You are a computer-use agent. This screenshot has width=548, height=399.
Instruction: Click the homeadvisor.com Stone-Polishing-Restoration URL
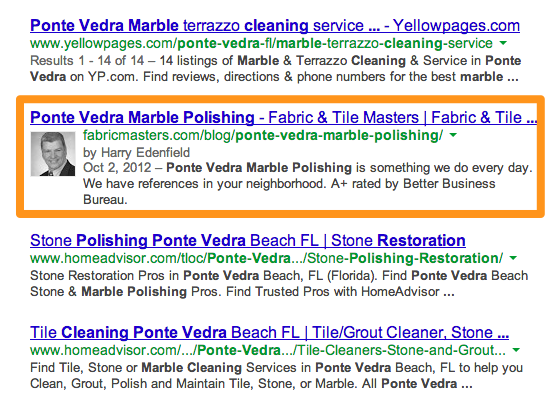(x=266, y=258)
